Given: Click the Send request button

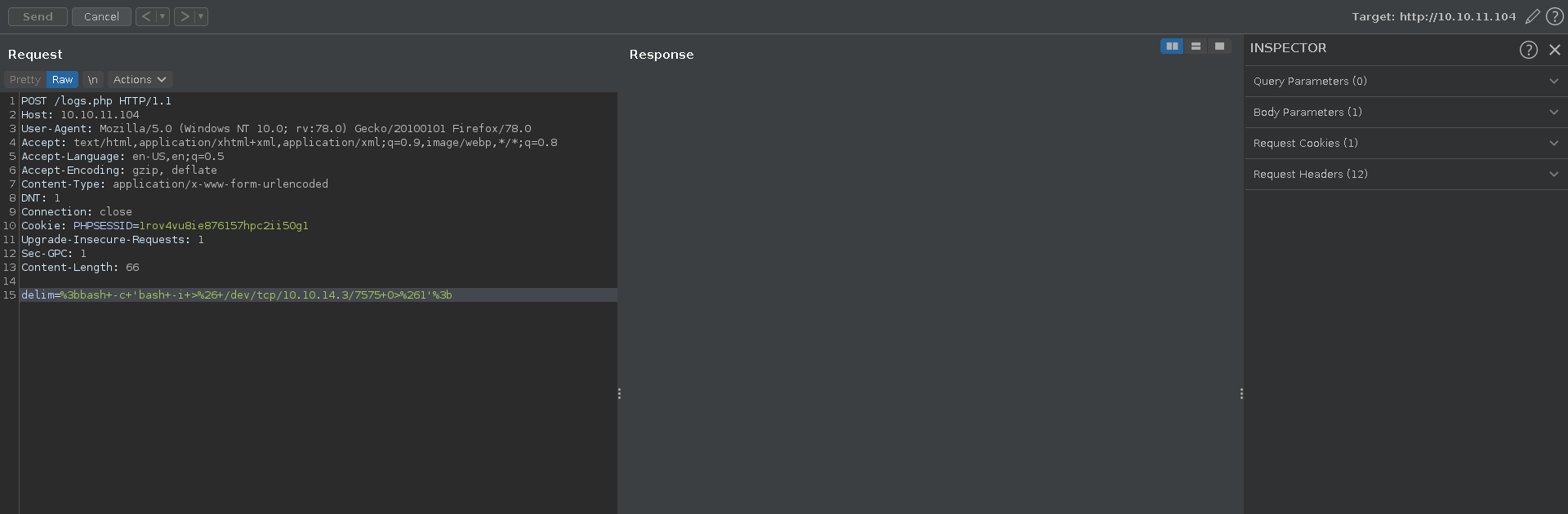Looking at the screenshot, I should tap(38, 16).
